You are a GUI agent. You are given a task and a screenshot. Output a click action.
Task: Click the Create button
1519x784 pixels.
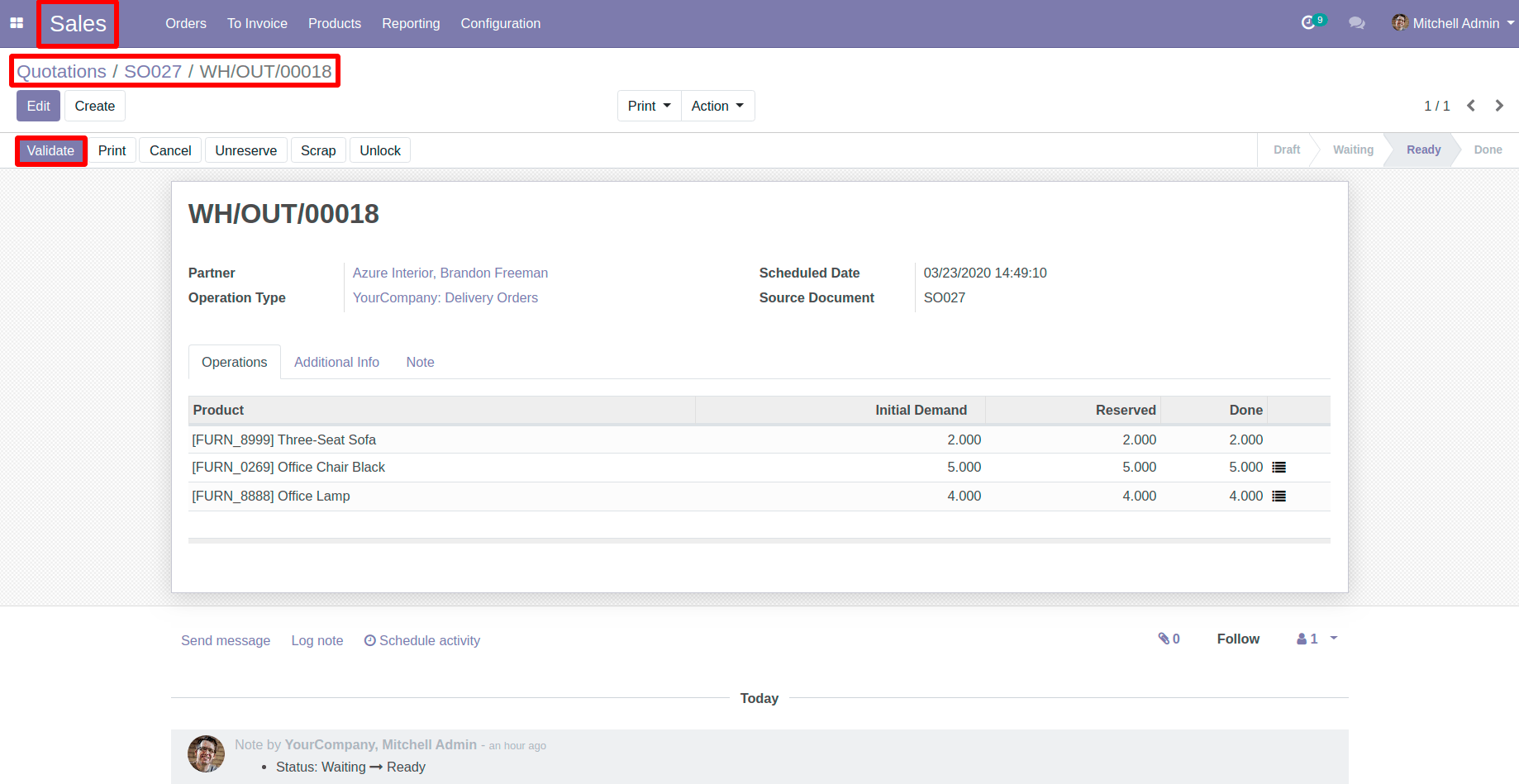(x=95, y=106)
